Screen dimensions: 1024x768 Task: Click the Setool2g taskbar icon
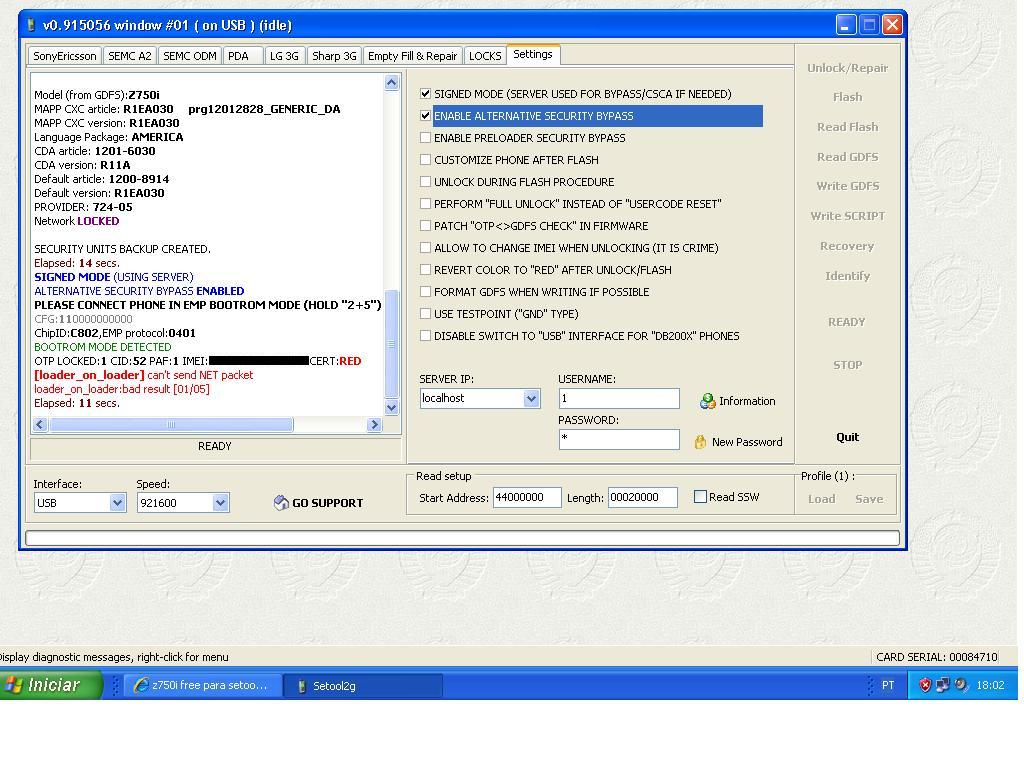(302, 686)
